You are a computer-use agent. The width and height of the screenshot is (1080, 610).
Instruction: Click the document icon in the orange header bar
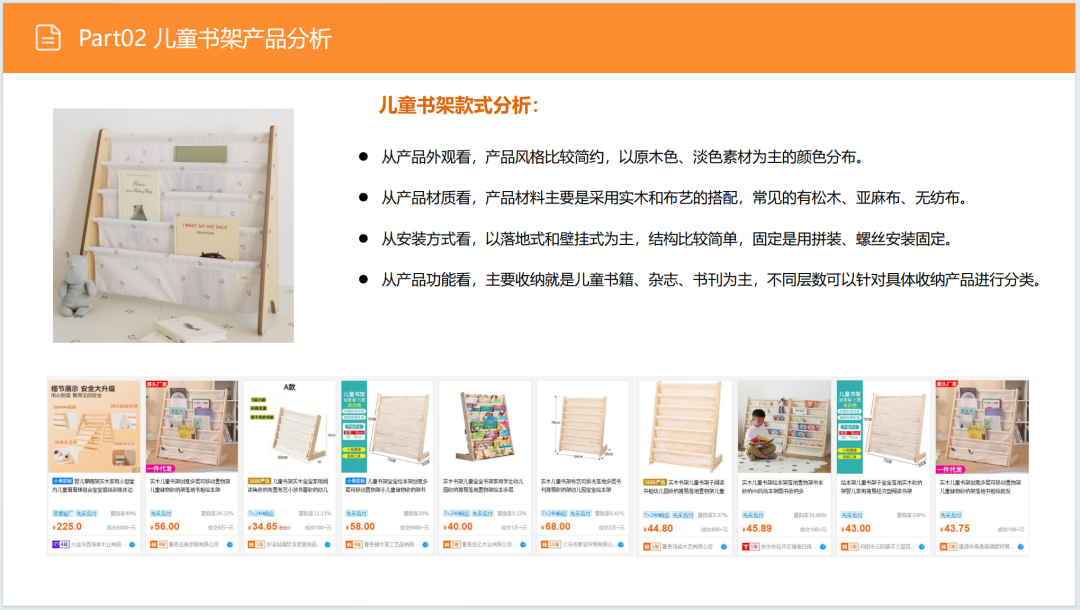[x=47, y=37]
